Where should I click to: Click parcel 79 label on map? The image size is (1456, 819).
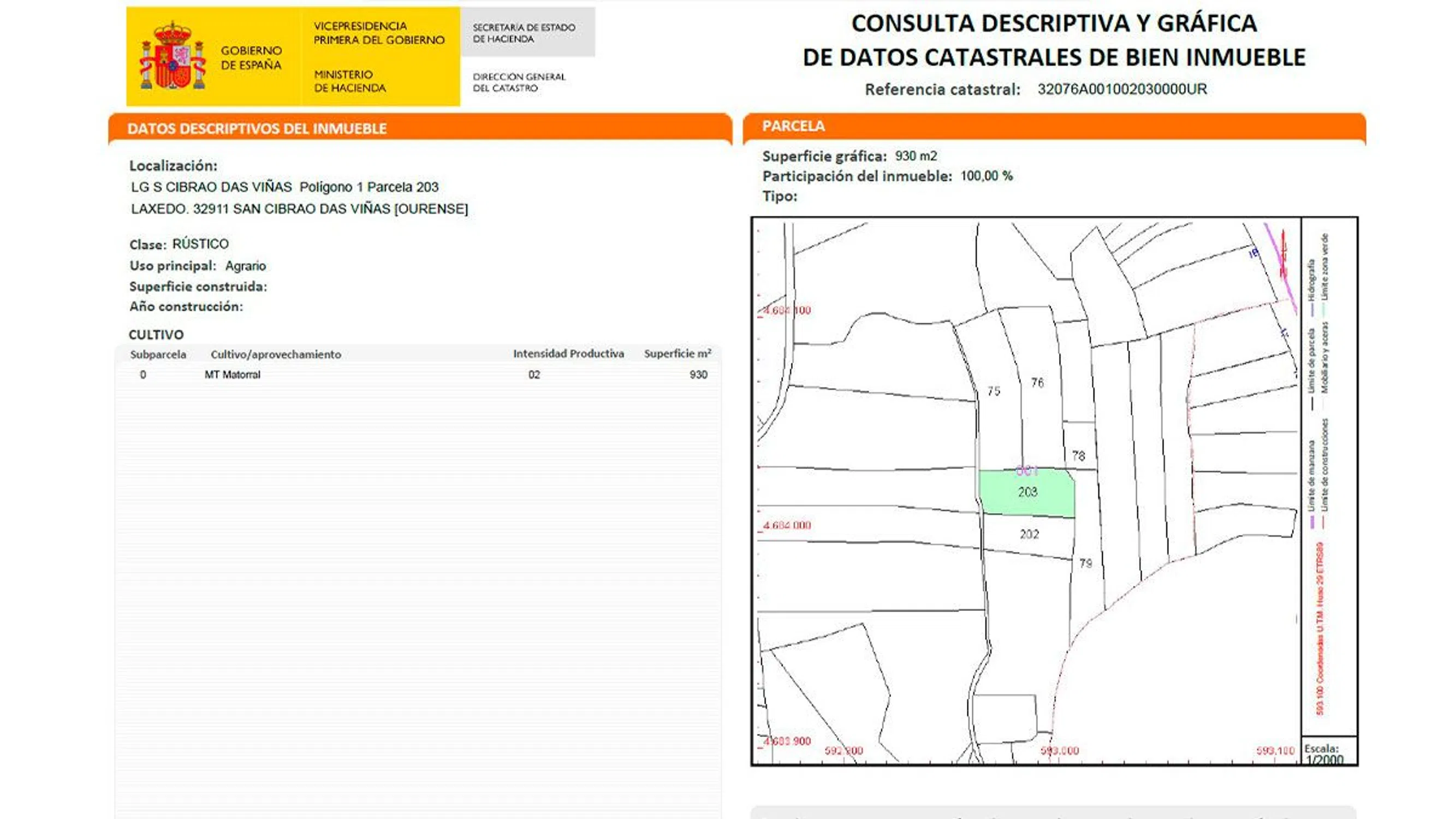click(x=1086, y=563)
